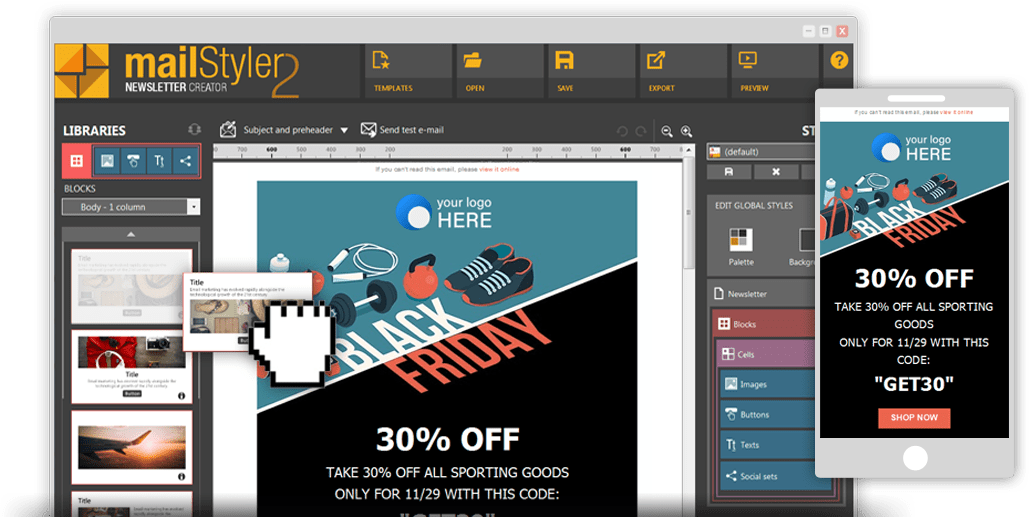Open the Background color swatch
The width and height of the screenshot is (1029, 517).
click(807, 240)
